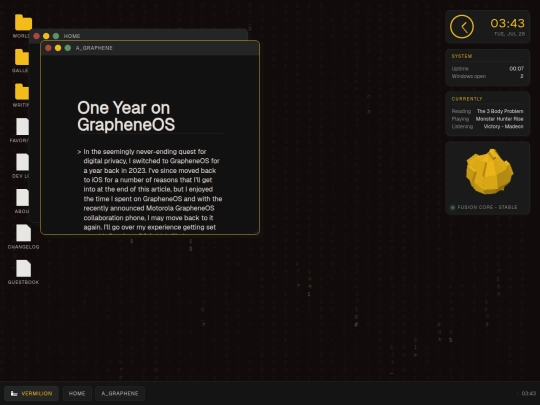Maximize A_GRAPHENE window with green button
Viewport: 540px width, 405px height.
pyautogui.click(x=68, y=48)
